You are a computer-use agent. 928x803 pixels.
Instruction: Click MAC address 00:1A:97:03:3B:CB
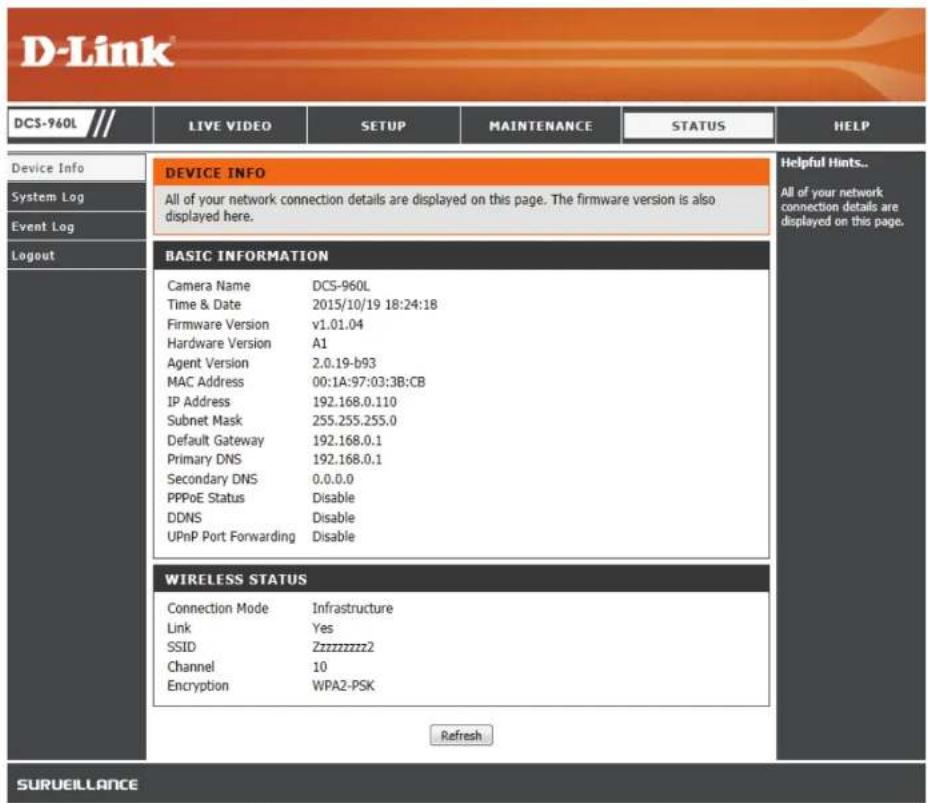coord(369,382)
